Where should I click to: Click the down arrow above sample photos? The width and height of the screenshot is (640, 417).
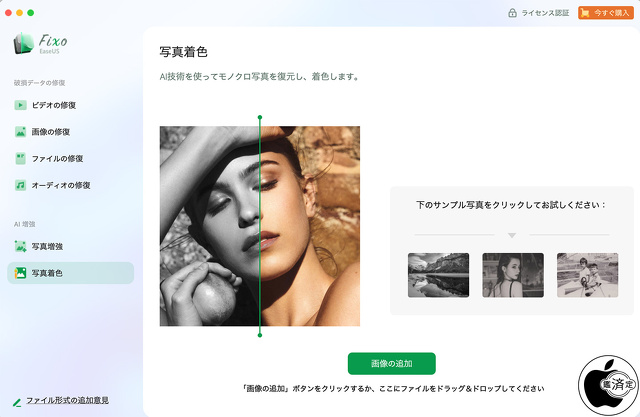pyautogui.click(x=512, y=236)
